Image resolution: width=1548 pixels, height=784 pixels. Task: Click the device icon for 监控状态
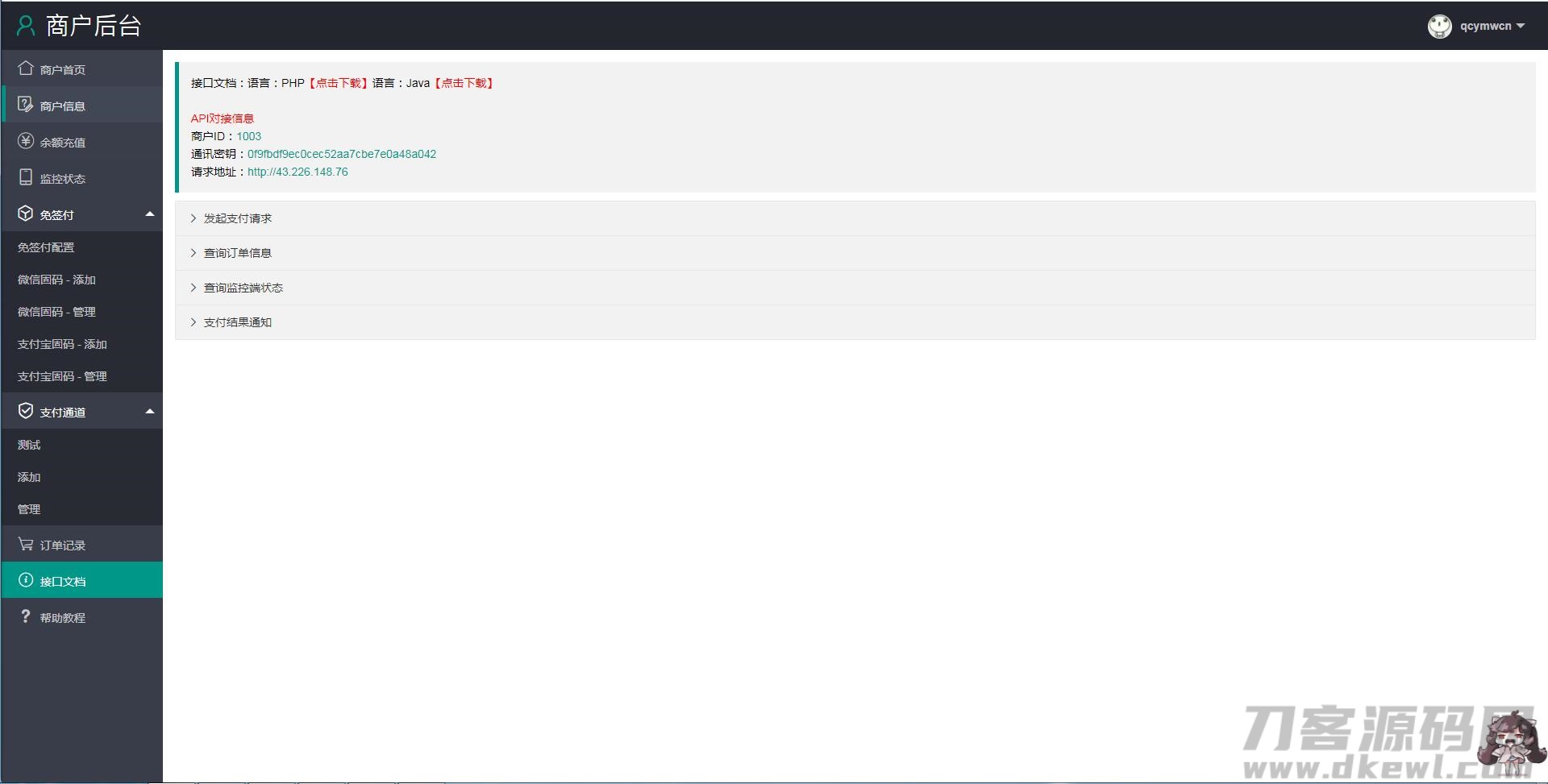pos(26,177)
